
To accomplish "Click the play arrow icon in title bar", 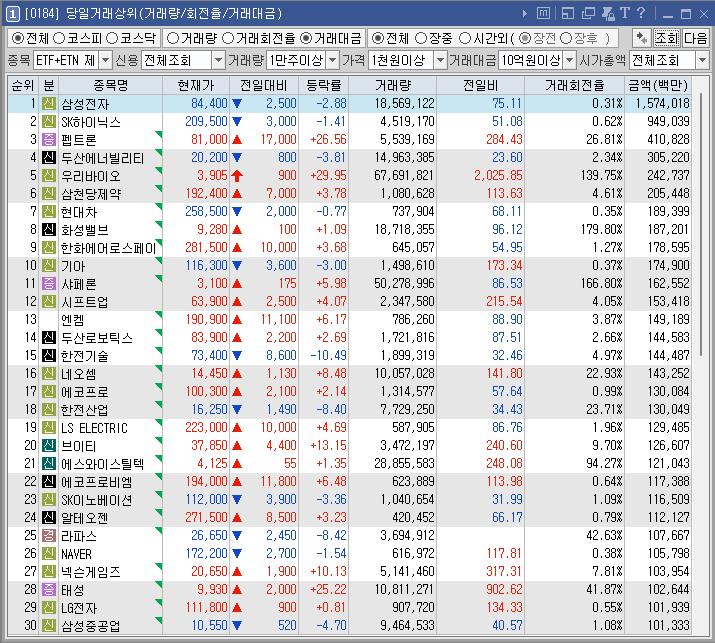I will [524, 14].
